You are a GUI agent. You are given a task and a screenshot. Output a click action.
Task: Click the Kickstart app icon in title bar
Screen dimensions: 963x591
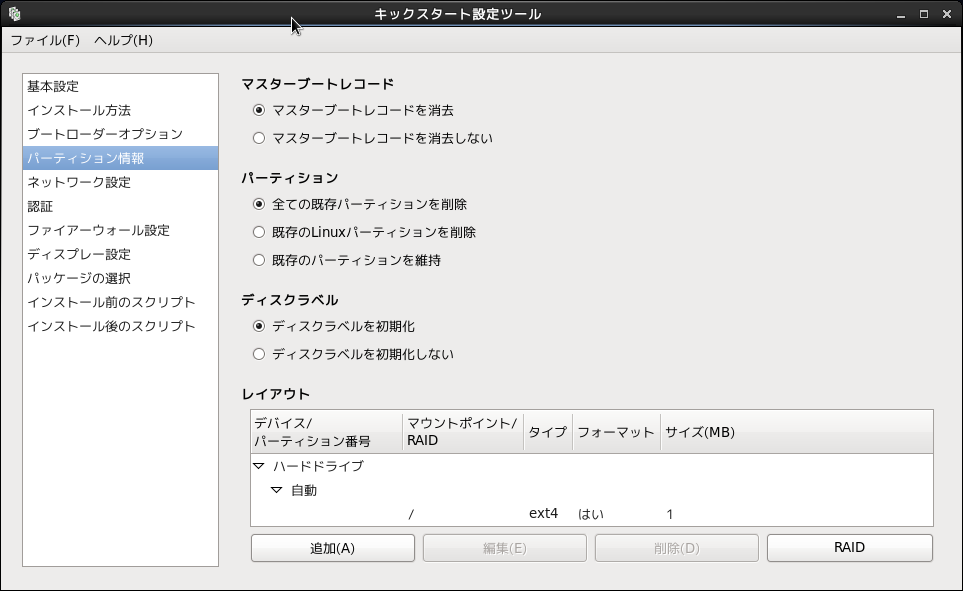click(x=14, y=14)
